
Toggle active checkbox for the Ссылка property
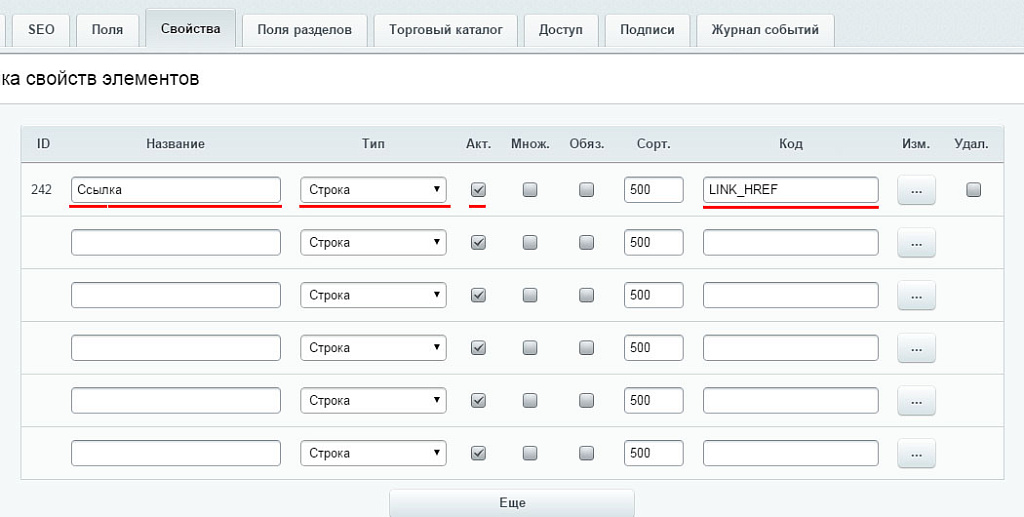(x=478, y=189)
